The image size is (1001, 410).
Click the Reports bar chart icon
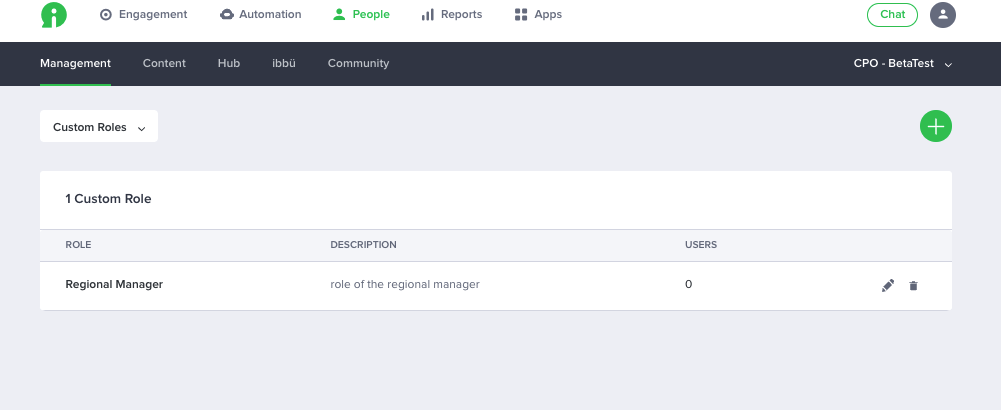pos(428,15)
